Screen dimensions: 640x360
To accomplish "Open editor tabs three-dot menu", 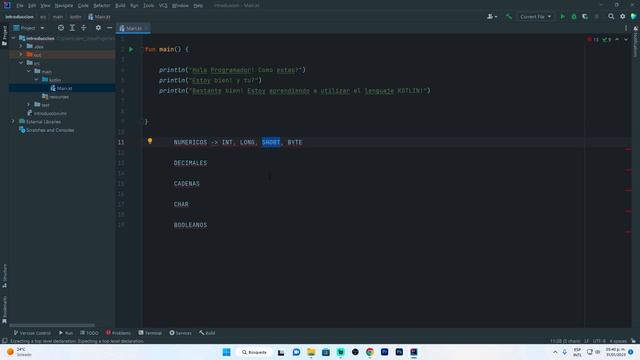I will (626, 28).
